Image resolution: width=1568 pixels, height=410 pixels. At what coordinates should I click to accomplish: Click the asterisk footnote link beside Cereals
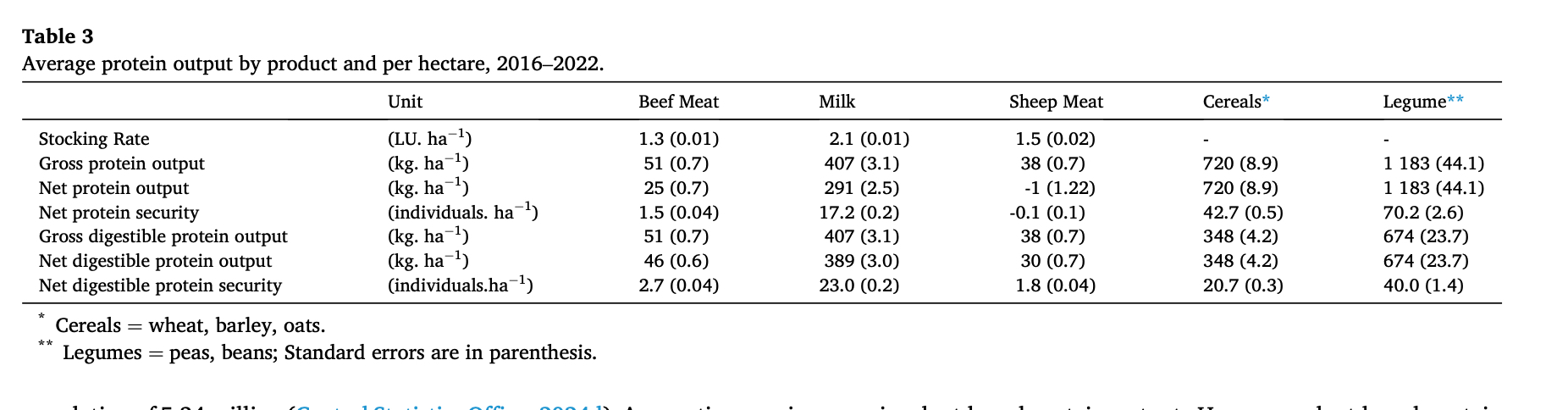click(x=1266, y=99)
